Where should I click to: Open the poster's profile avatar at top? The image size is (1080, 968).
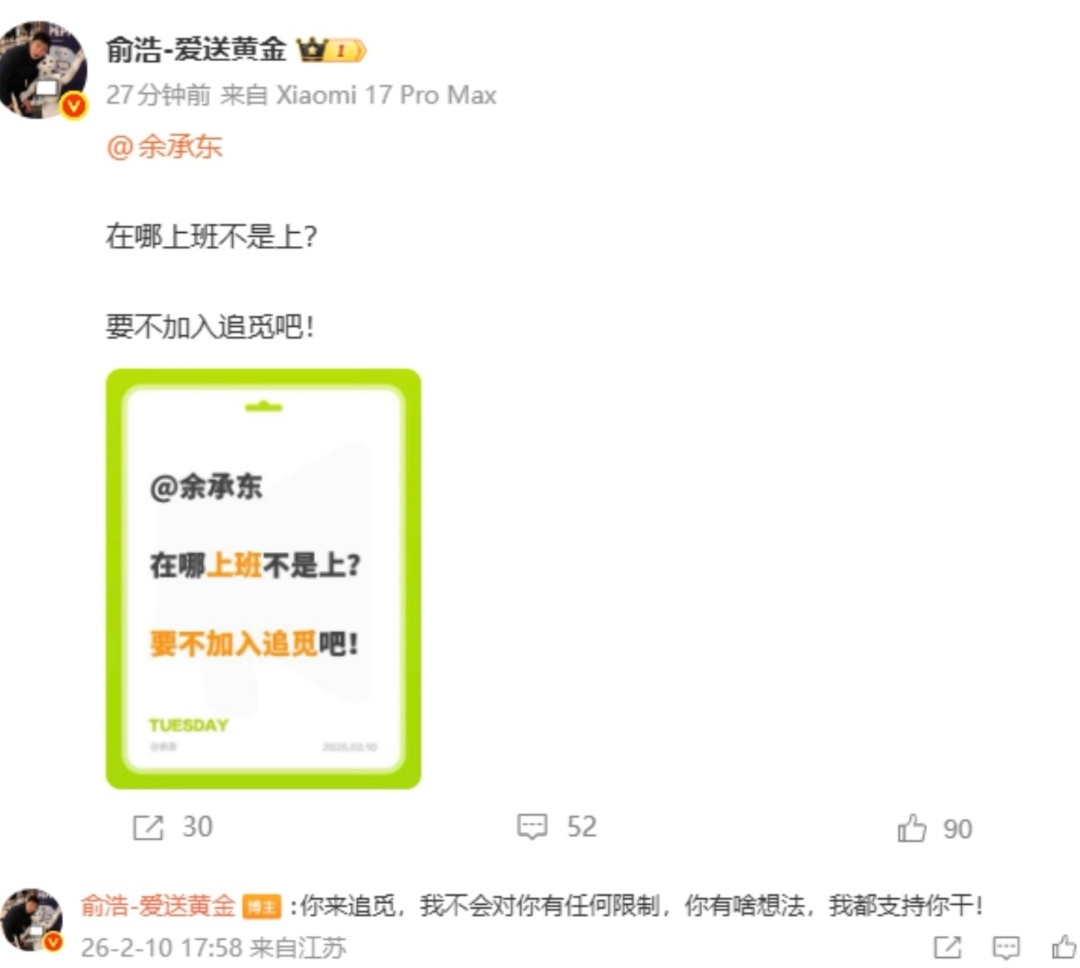(x=43, y=70)
